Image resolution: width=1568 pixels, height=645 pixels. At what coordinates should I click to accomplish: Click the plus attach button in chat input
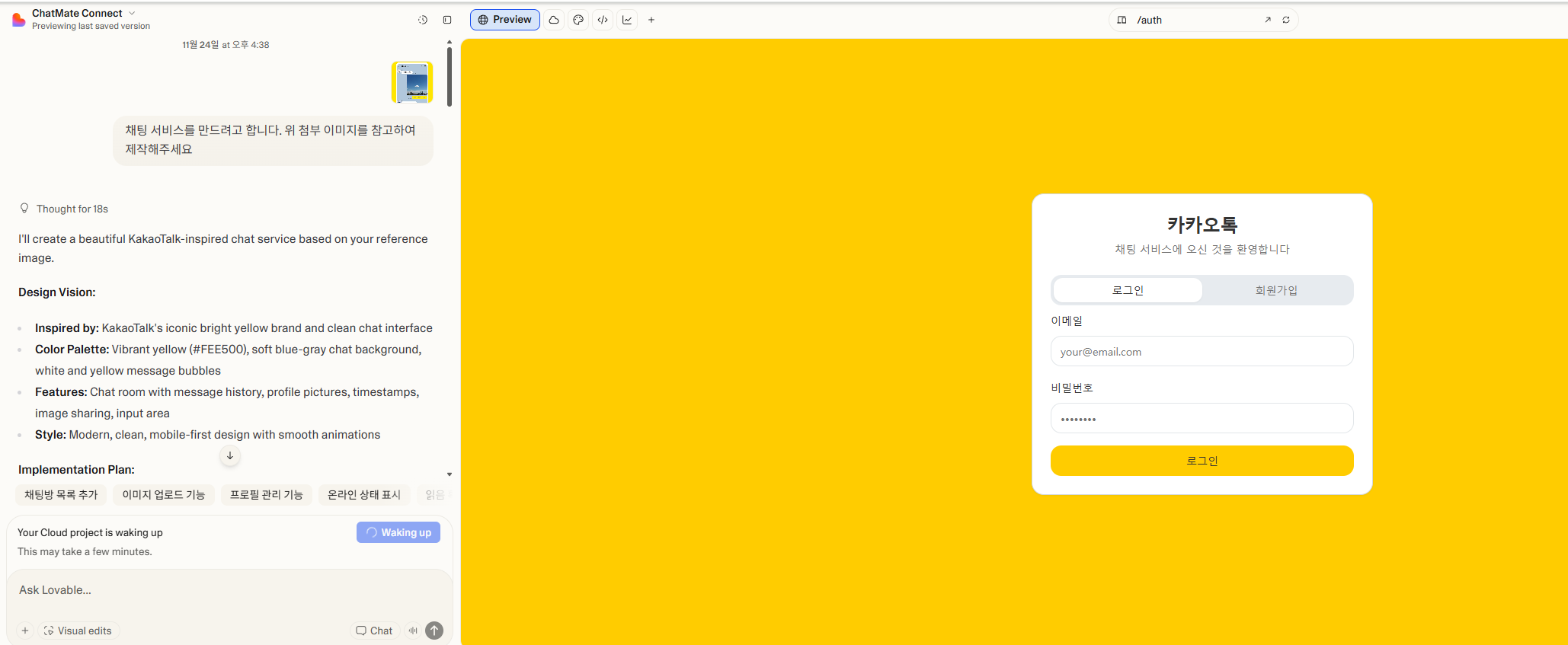[x=25, y=631]
